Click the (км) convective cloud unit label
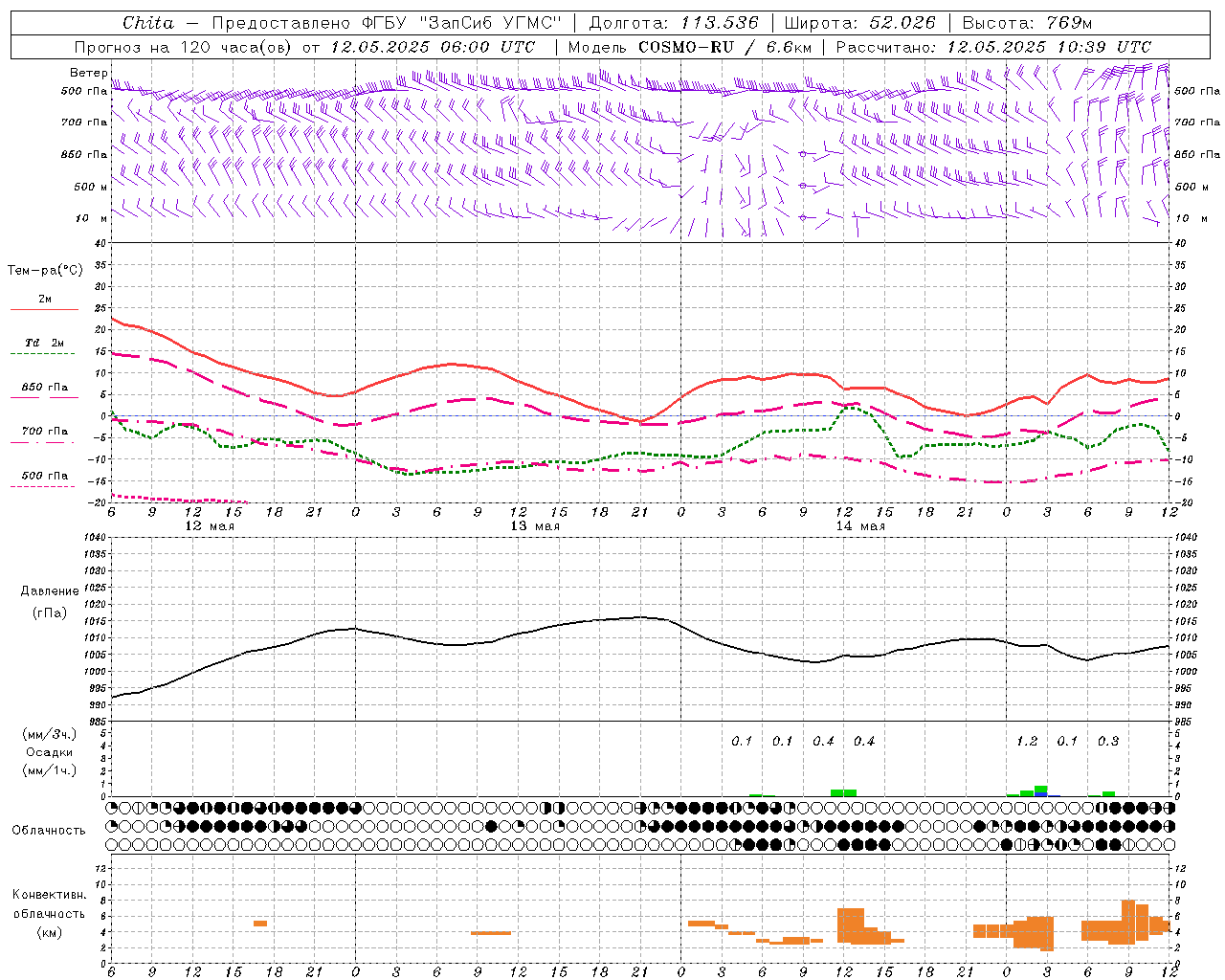1225x980 pixels. click(50, 932)
